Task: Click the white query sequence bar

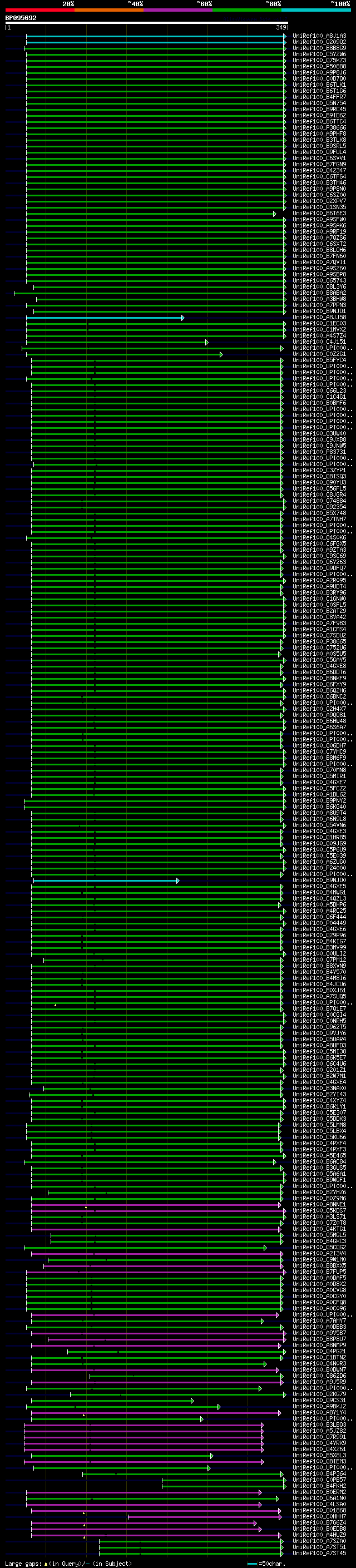Action: (146, 23)
